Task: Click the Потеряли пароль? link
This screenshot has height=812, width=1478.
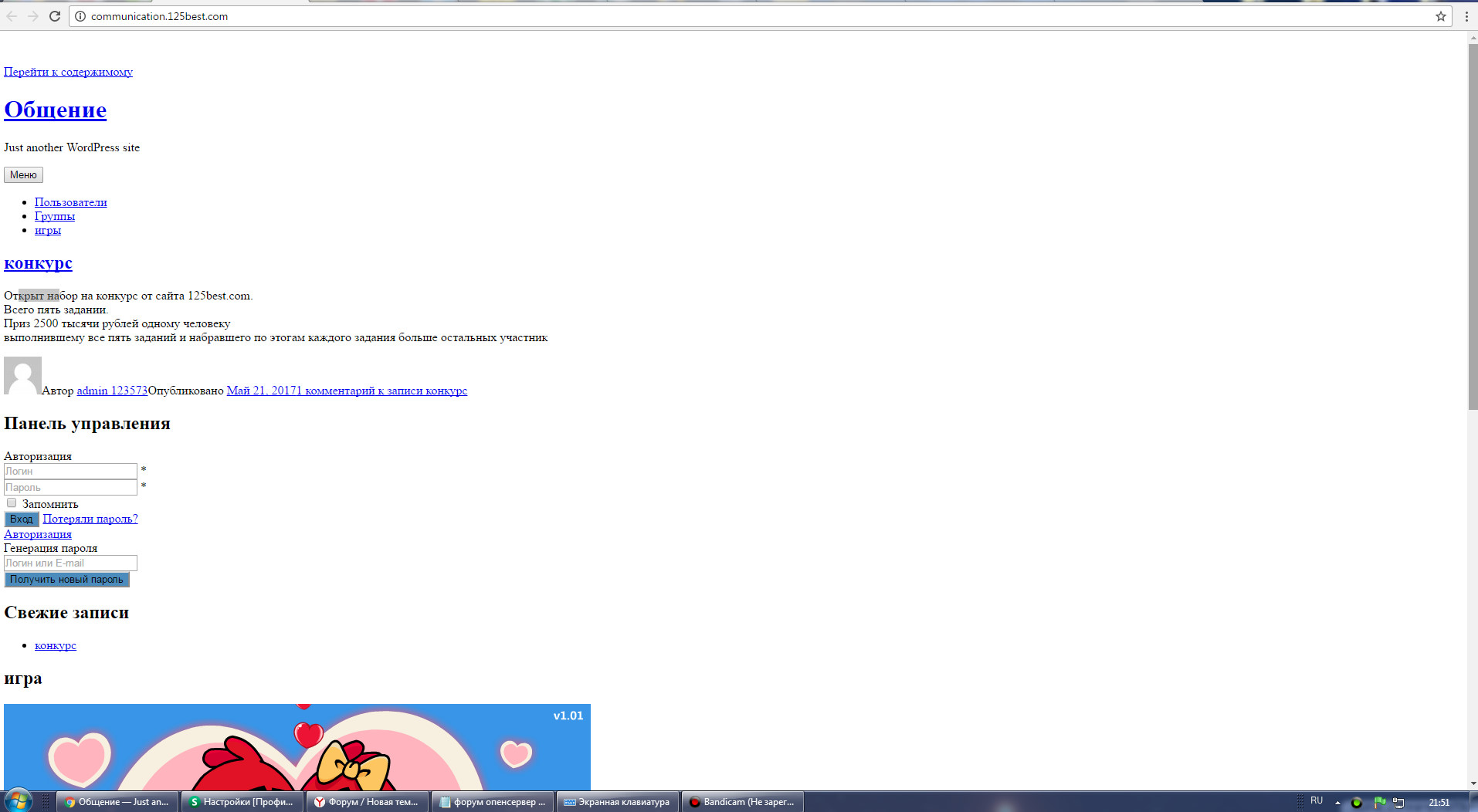Action: pos(90,519)
